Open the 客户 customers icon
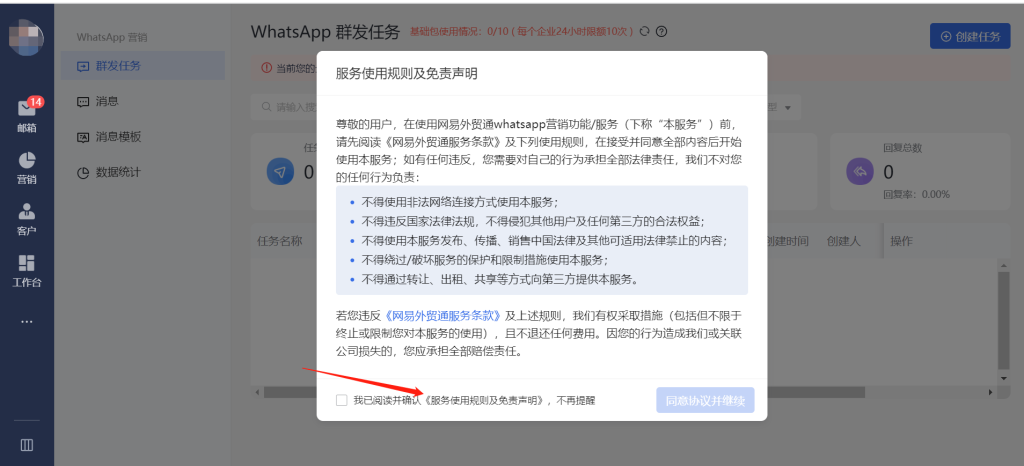This screenshot has width=1024, height=466. [x=26, y=218]
